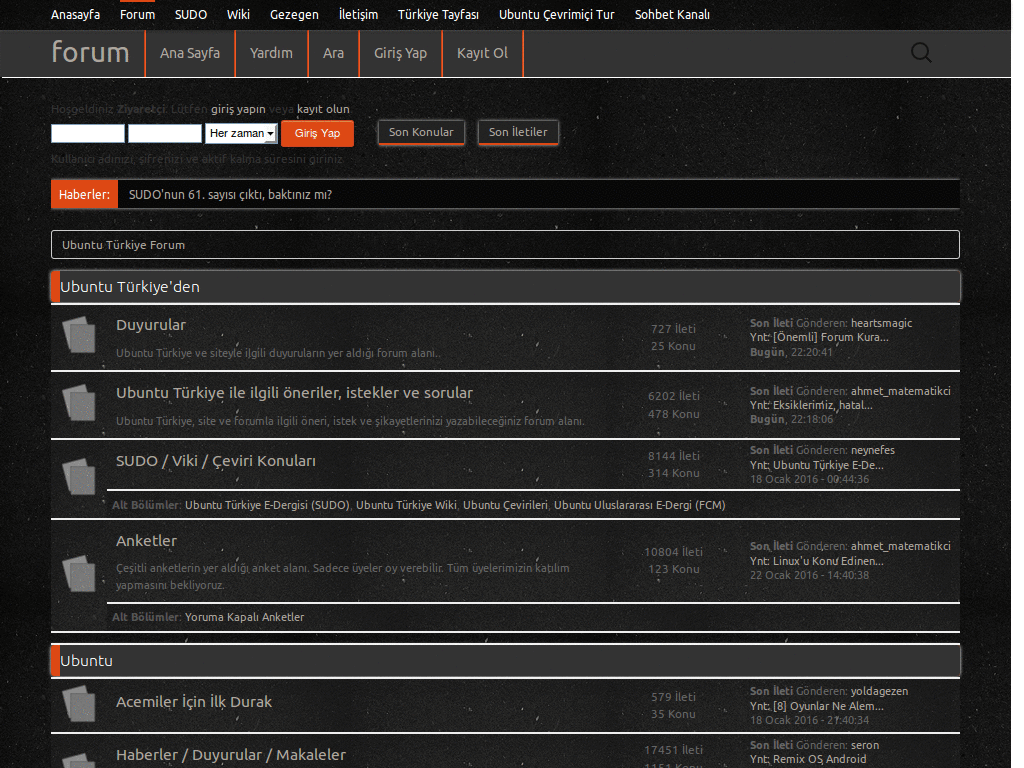The height and width of the screenshot is (768, 1024).
Task: Click the forum logo
Action: [90, 52]
